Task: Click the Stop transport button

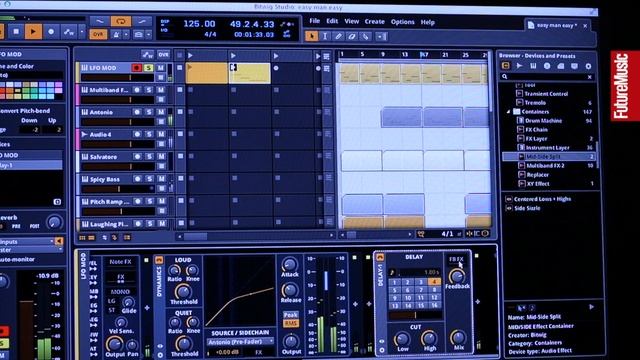Action: coord(16,31)
